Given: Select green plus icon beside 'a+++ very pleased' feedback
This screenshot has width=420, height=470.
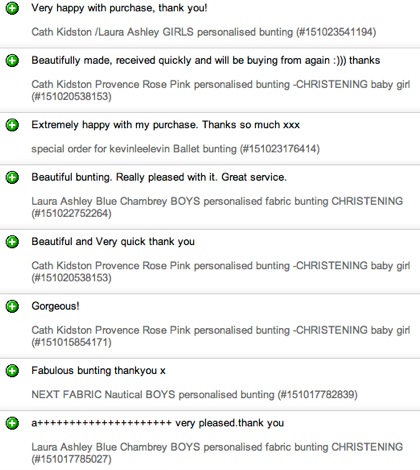Looking at the screenshot, I should 12,423.
